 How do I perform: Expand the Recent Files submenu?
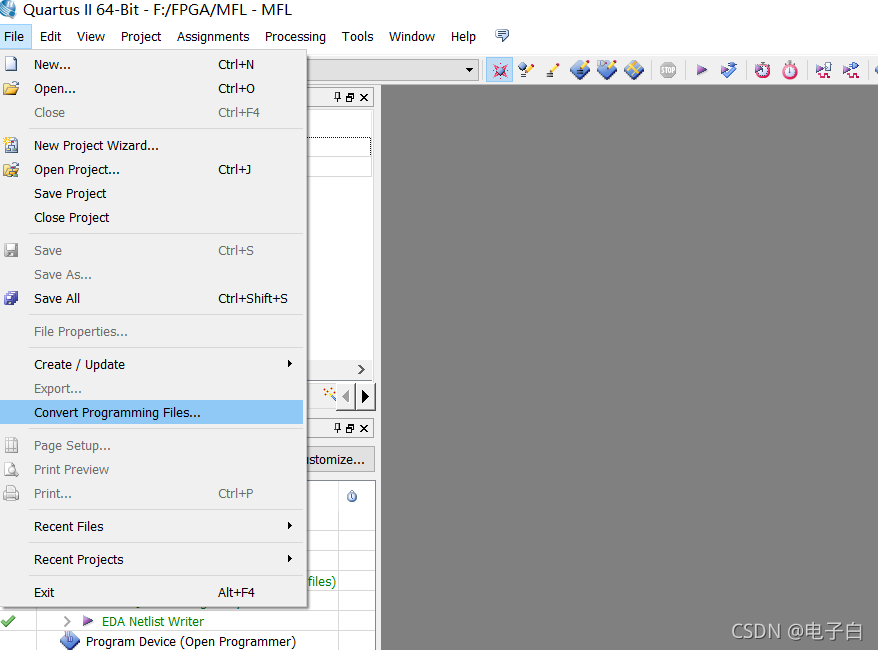click(x=289, y=526)
